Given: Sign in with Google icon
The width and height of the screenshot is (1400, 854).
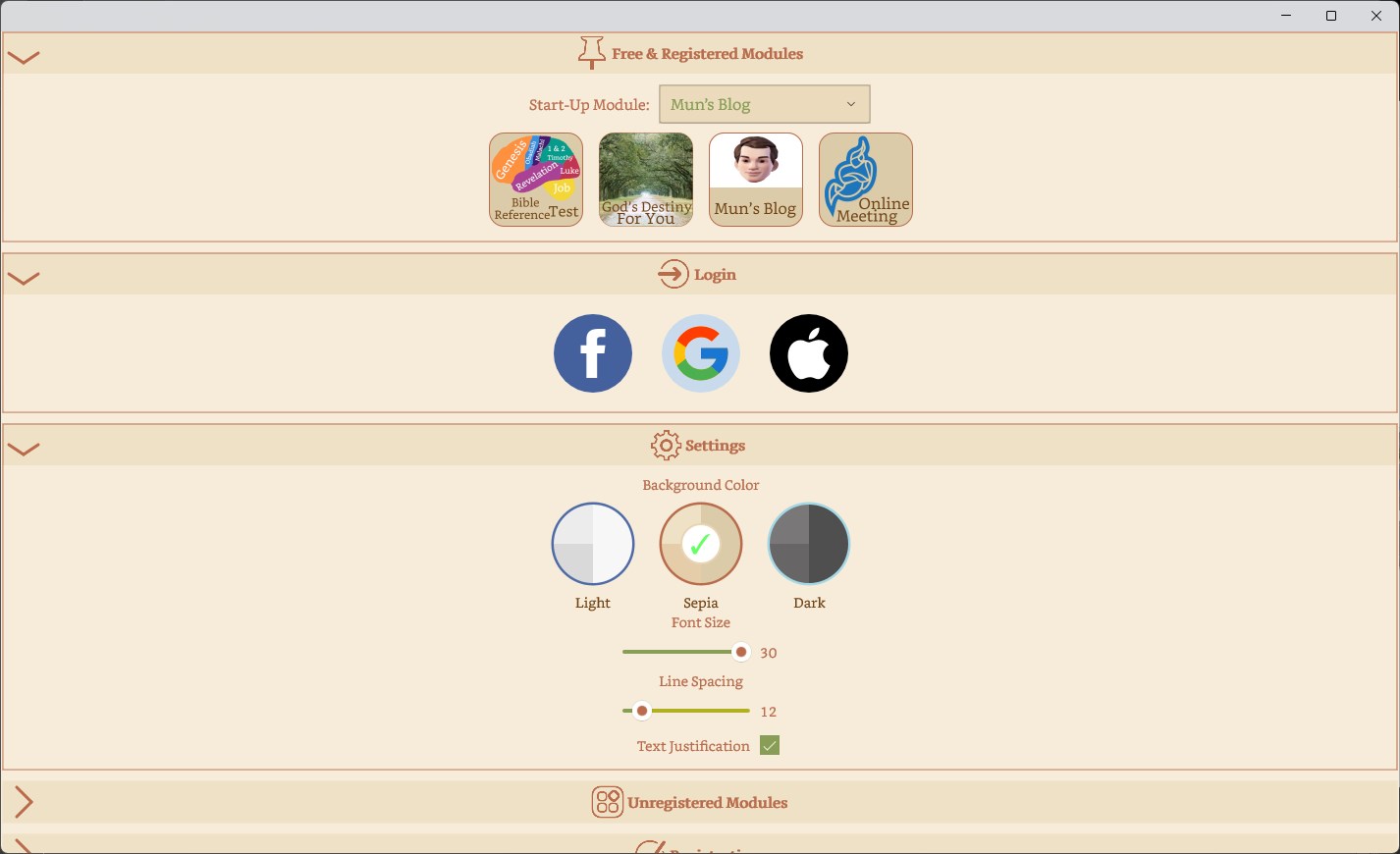Looking at the screenshot, I should pyautogui.click(x=701, y=353).
